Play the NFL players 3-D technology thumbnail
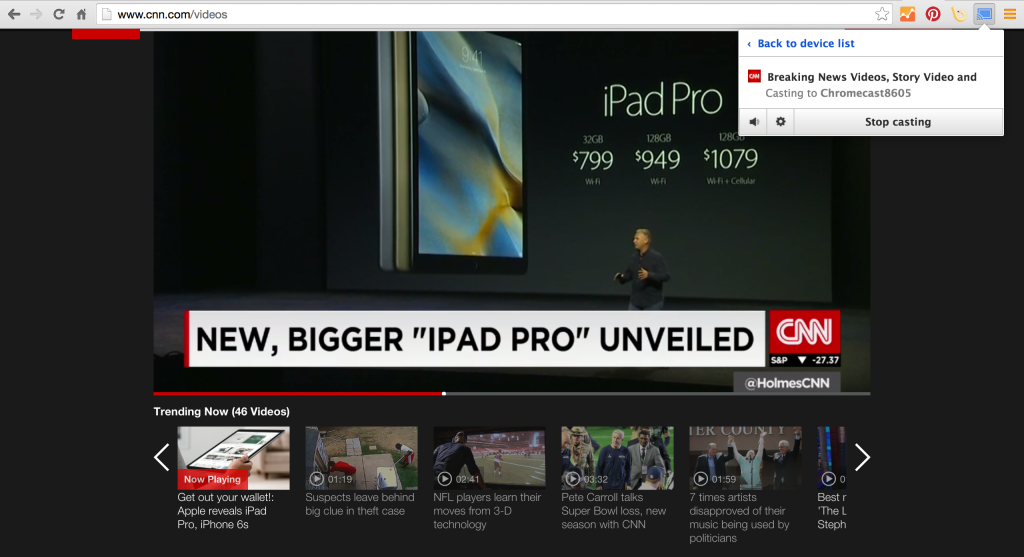 click(x=489, y=458)
